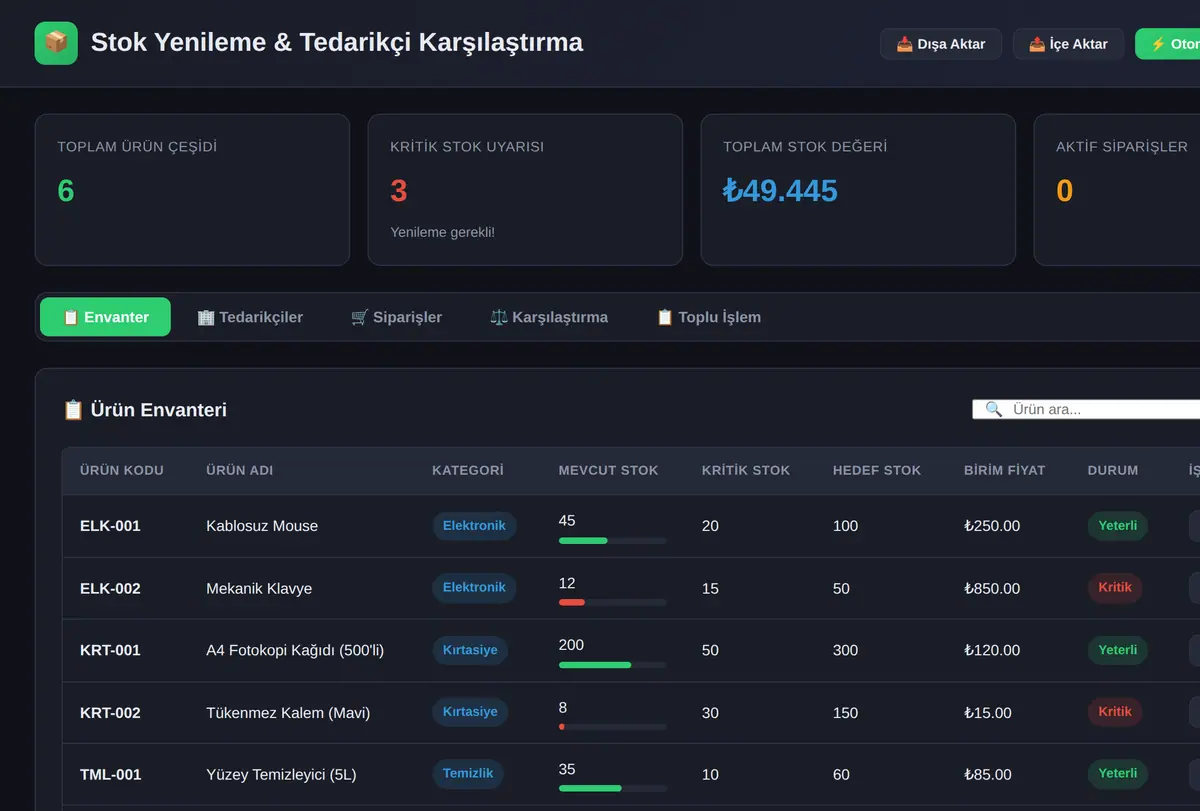Click the Kablosuz Mouse product name
Image resolution: width=1200 pixels, height=811 pixels.
(x=262, y=526)
